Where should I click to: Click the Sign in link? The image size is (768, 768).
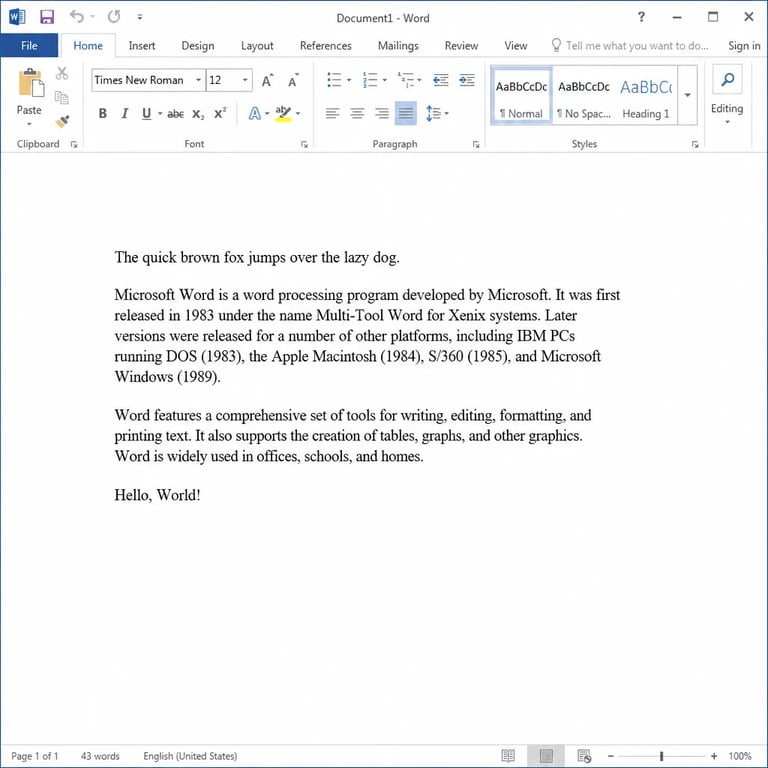pyautogui.click(x=744, y=46)
